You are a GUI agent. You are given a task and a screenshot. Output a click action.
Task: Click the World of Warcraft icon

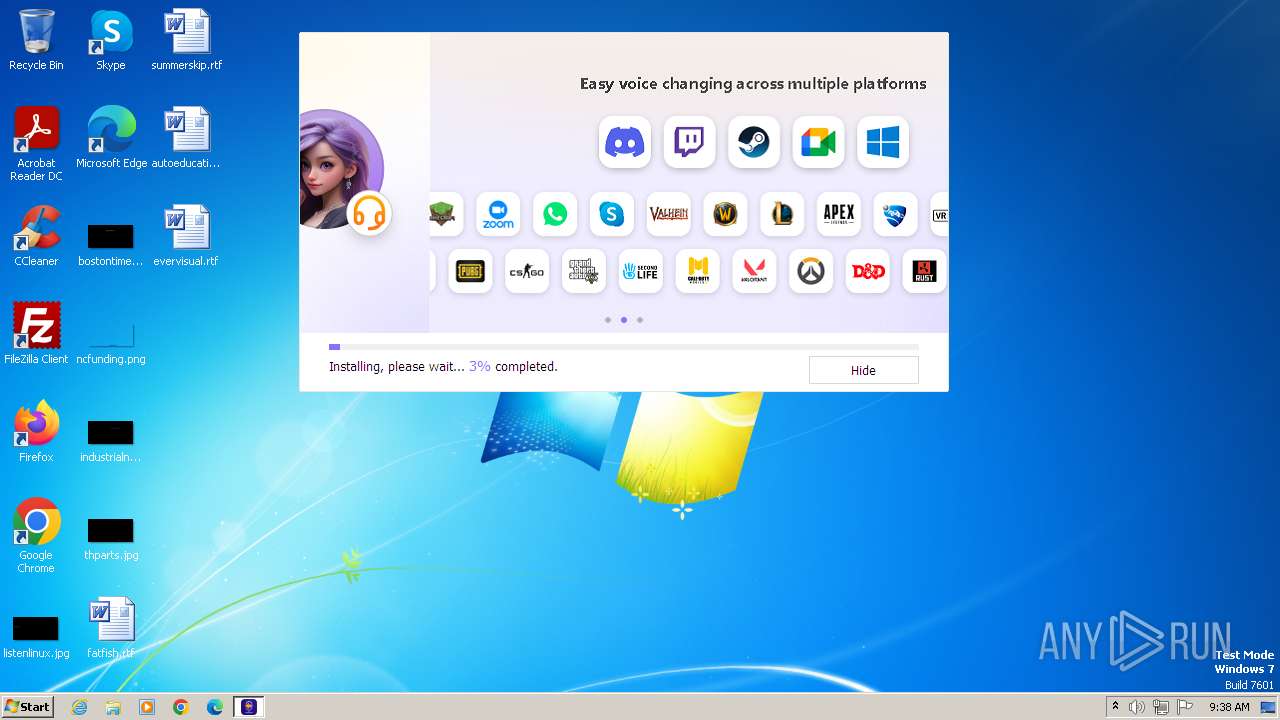tap(726, 214)
